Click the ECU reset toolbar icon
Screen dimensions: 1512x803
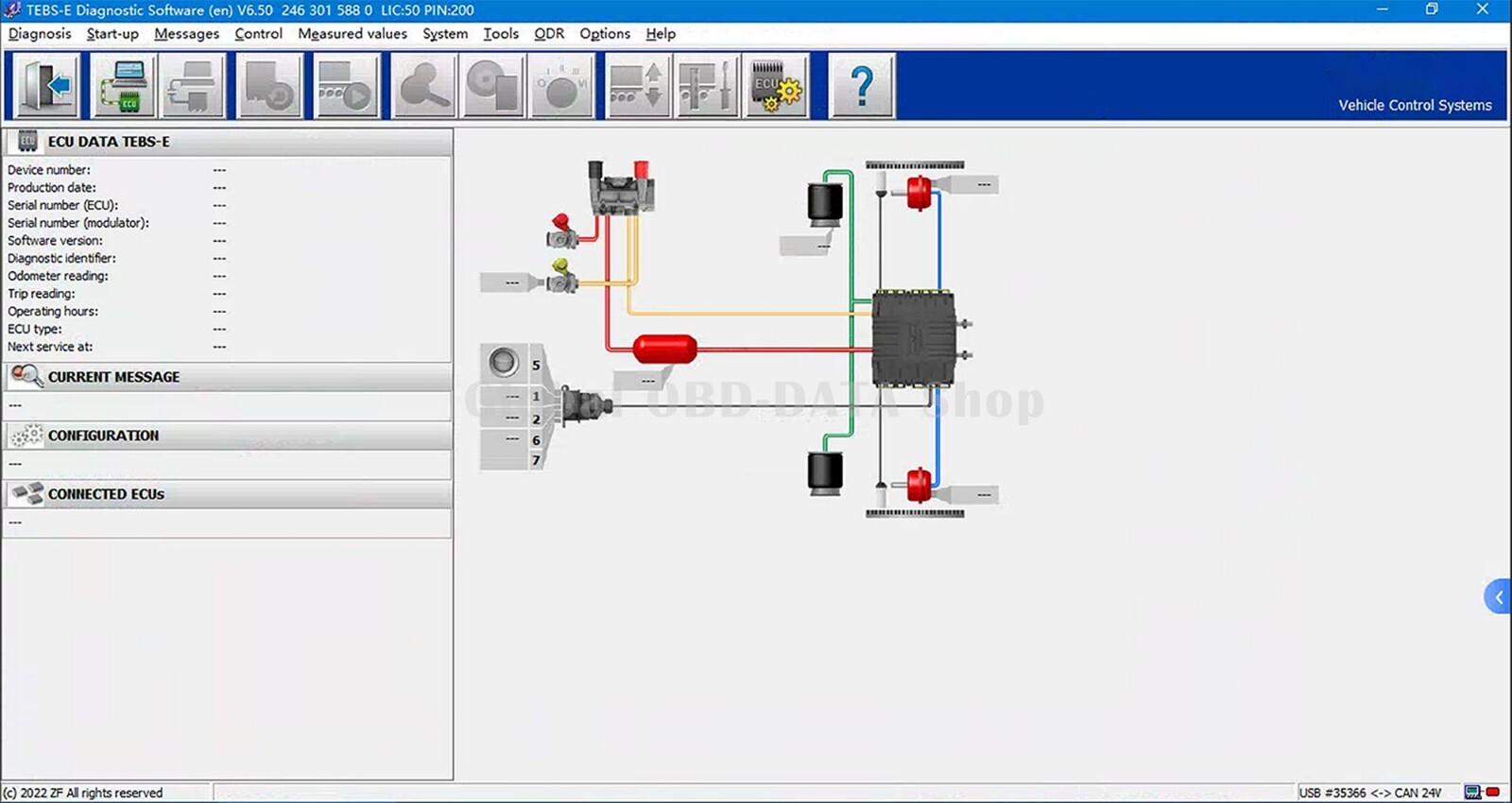269,86
